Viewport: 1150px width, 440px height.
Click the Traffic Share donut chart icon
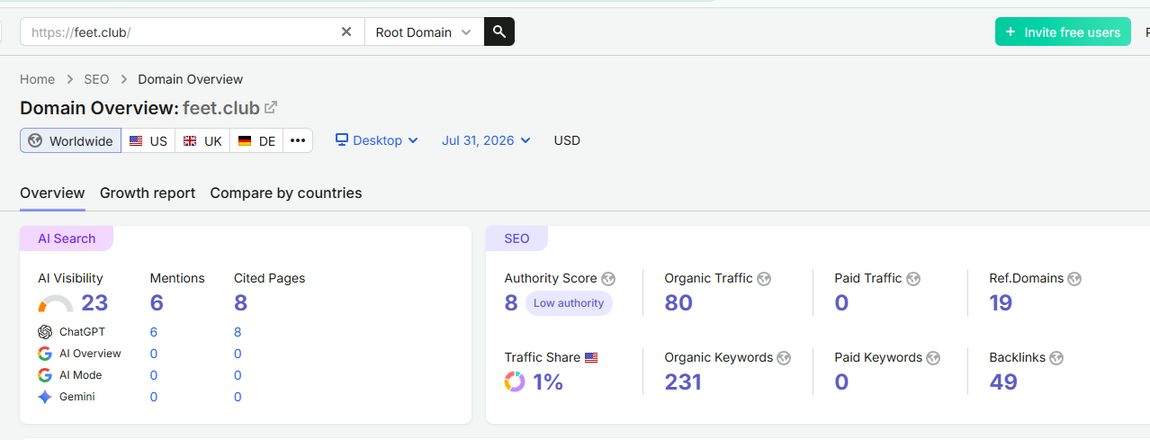point(515,382)
